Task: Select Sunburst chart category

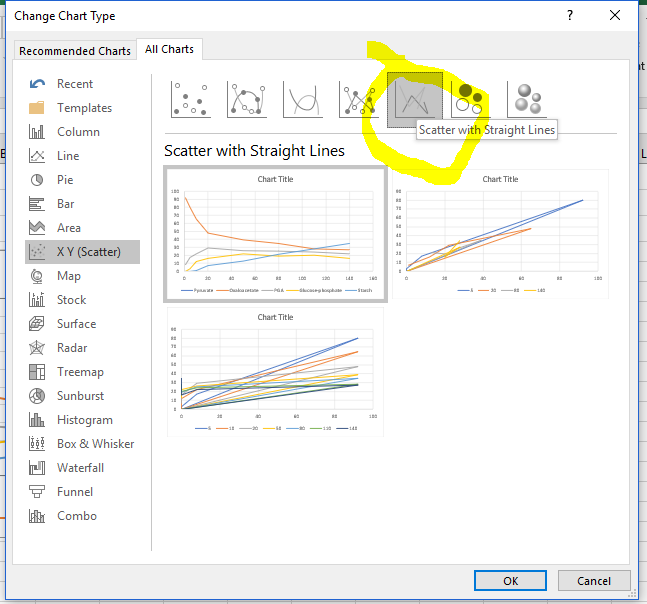Action: [83, 396]
